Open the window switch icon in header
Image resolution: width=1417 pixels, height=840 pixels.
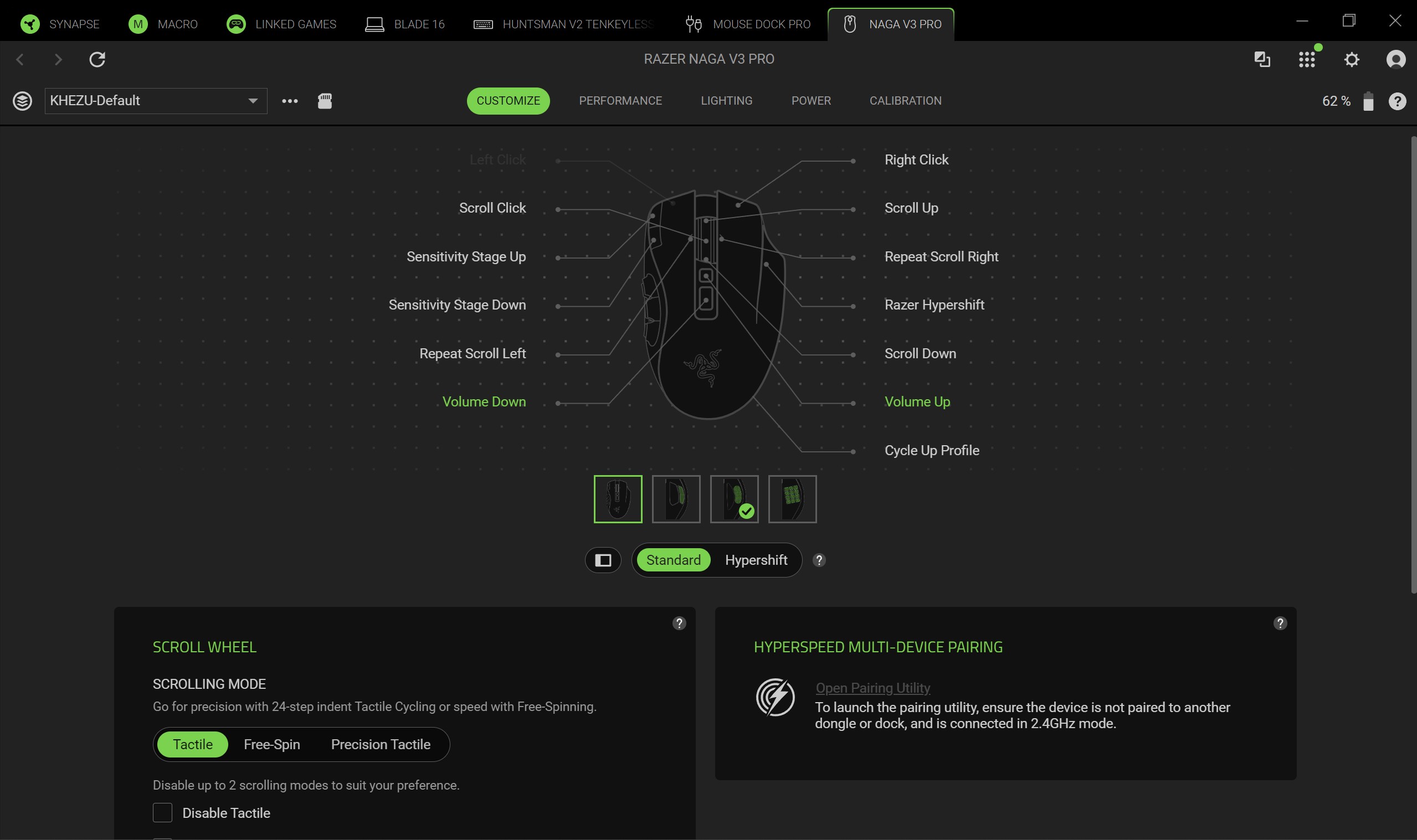[x=1262, y=59]
